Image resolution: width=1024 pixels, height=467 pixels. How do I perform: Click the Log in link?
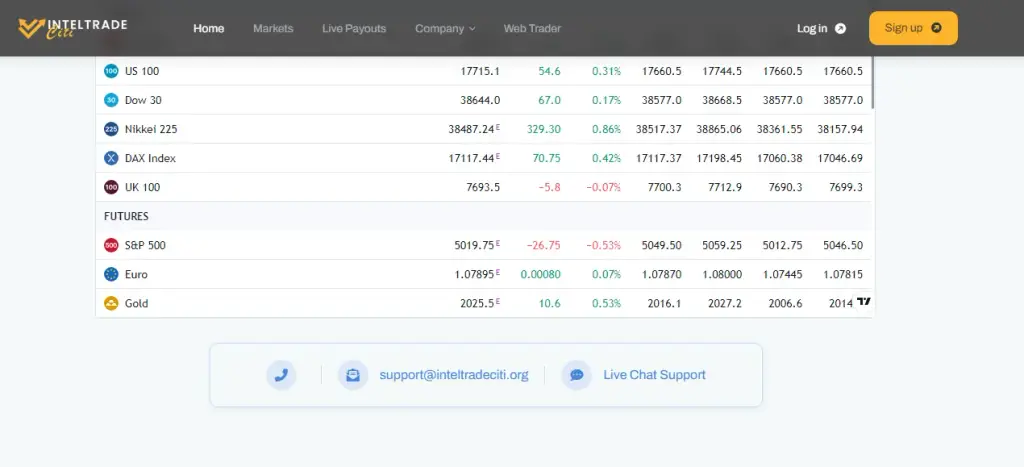click(812, 28)
